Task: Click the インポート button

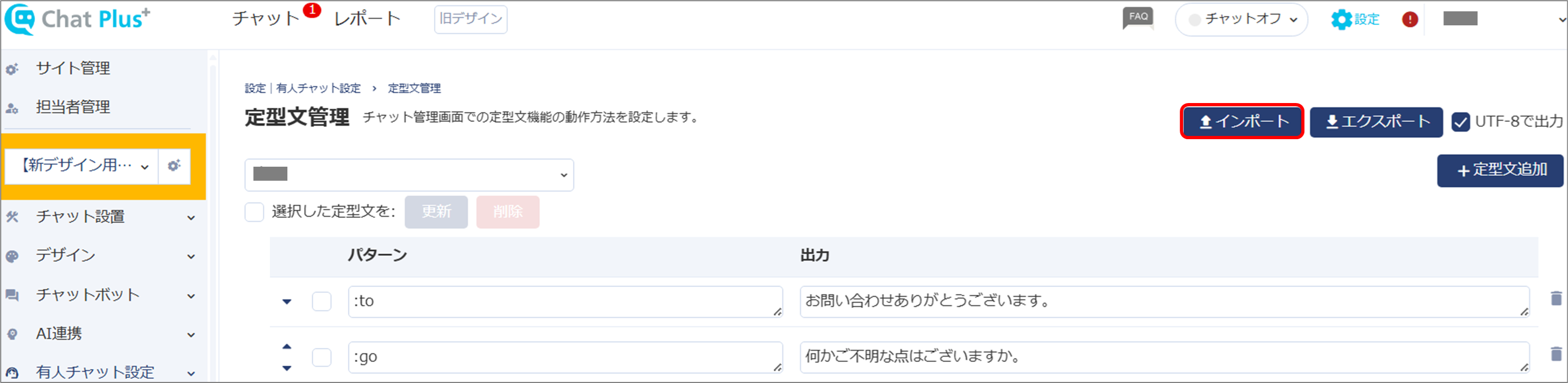Action: pyautogui.click(x=1242, y=122)
